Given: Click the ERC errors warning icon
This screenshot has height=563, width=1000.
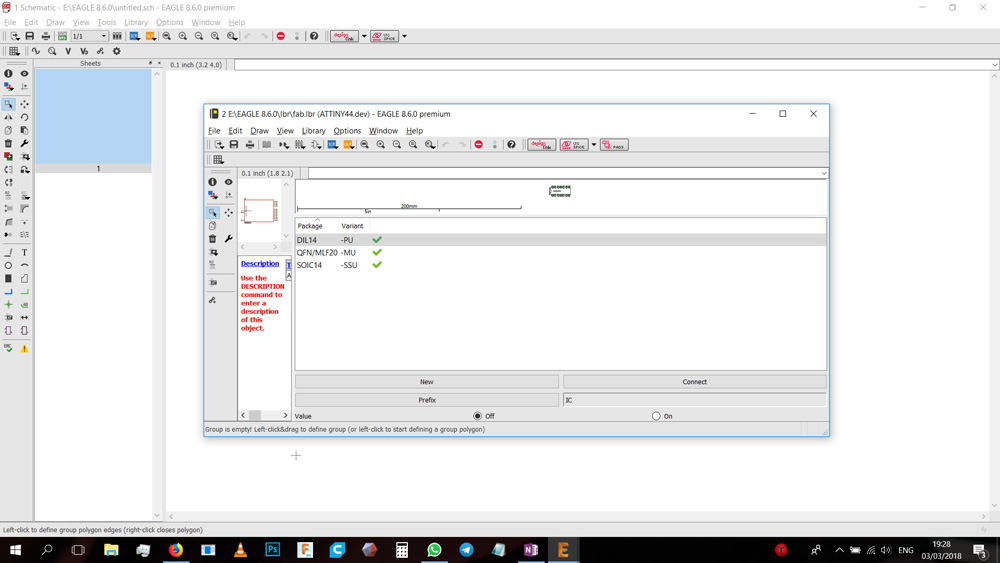Looking at the screenshot, I should pyautogui.click(x=24, y=349).
